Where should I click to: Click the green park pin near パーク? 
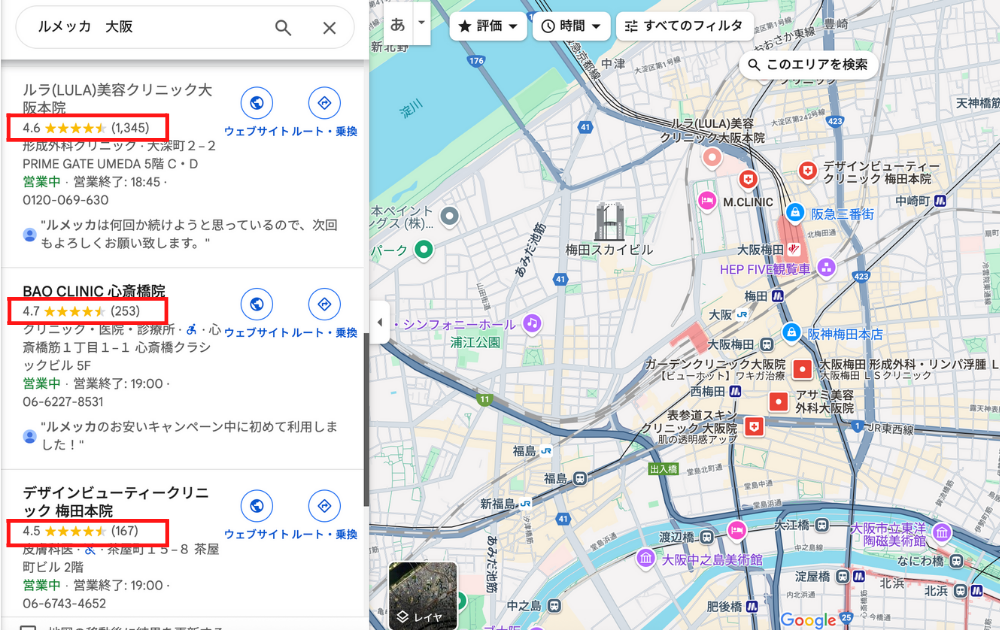click(423, 249)
